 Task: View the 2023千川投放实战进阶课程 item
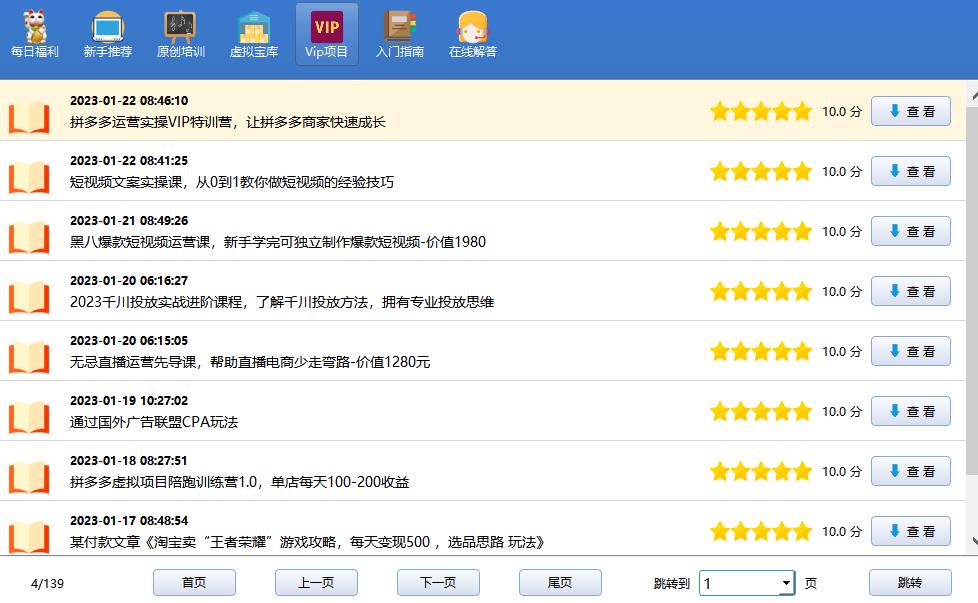tap(911, 291)
